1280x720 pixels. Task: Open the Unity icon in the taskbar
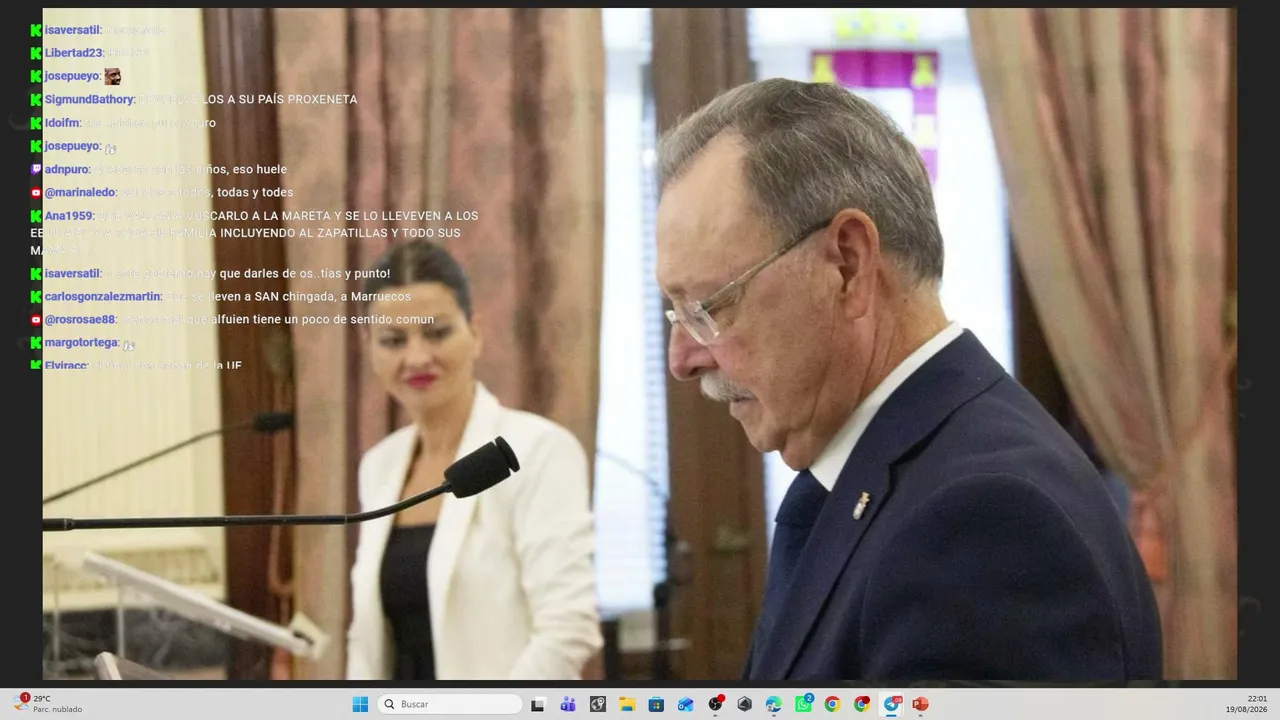point(744,704)
